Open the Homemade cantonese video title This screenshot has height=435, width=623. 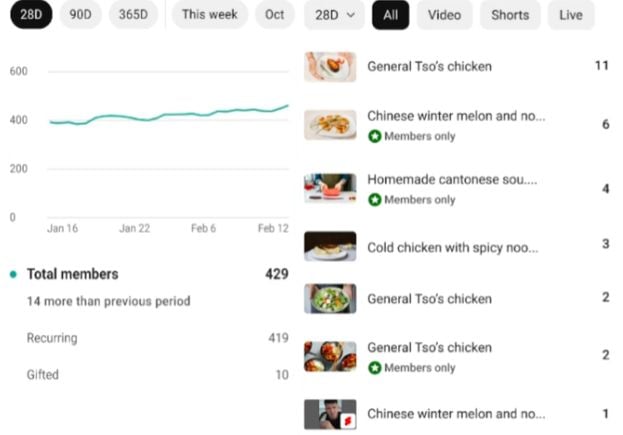click(452, 180)
